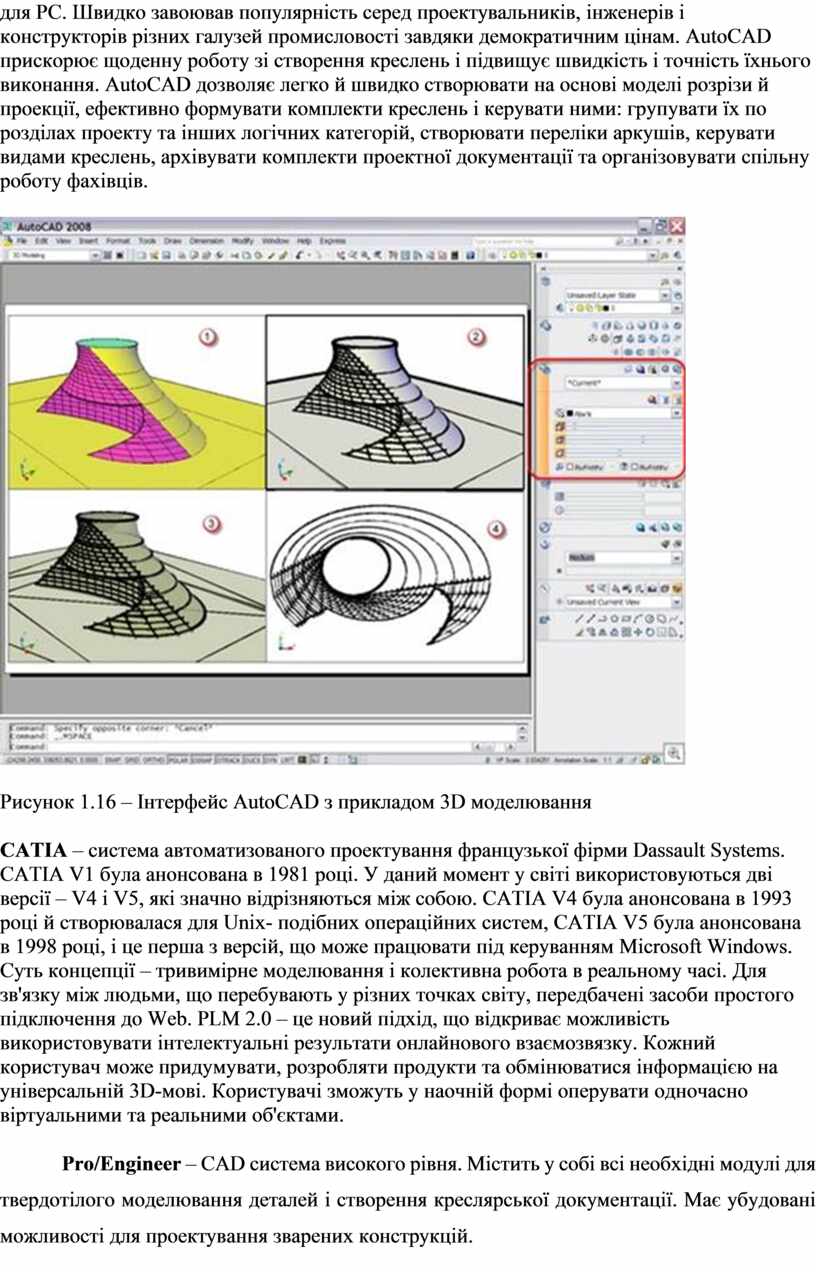
Task: Tick the right checkbox in visual style panel
Action: point(635,467)
